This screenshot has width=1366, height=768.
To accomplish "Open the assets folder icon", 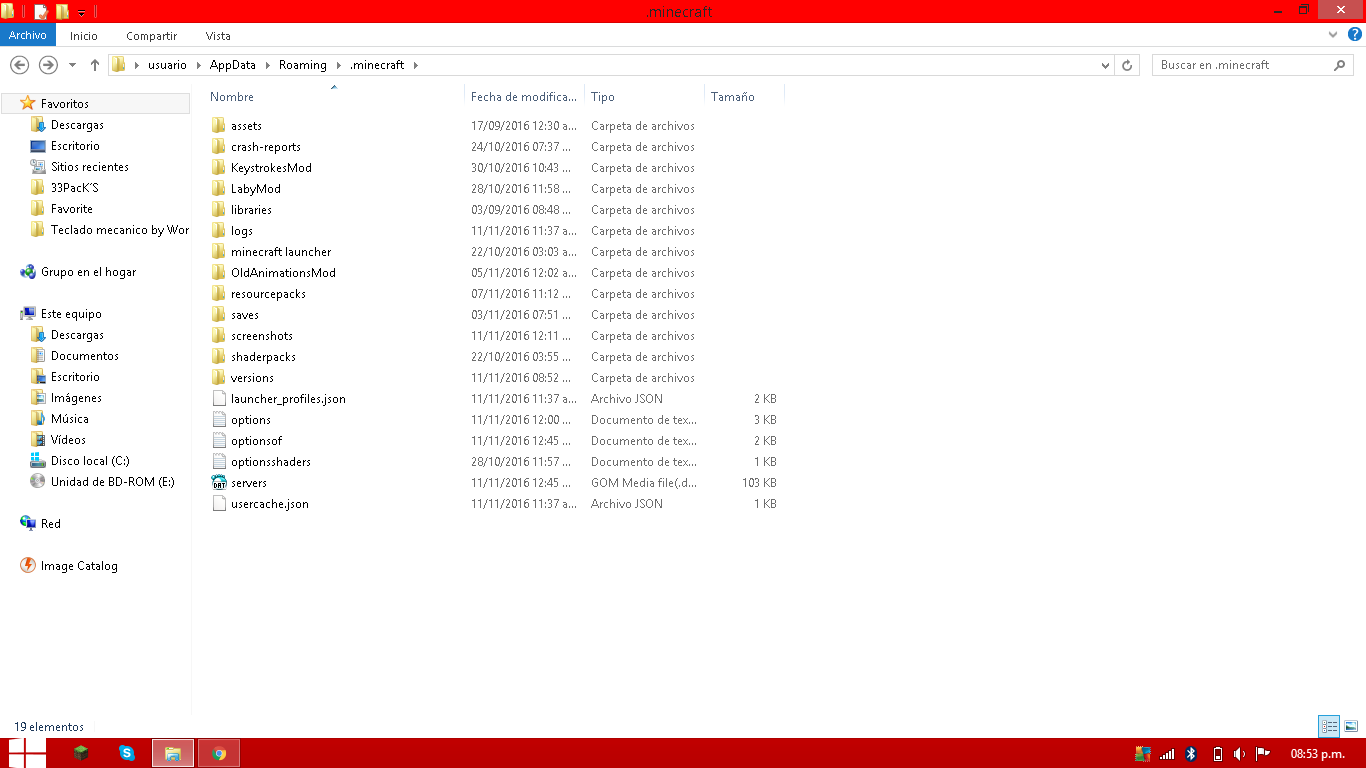I will [220, 126].
